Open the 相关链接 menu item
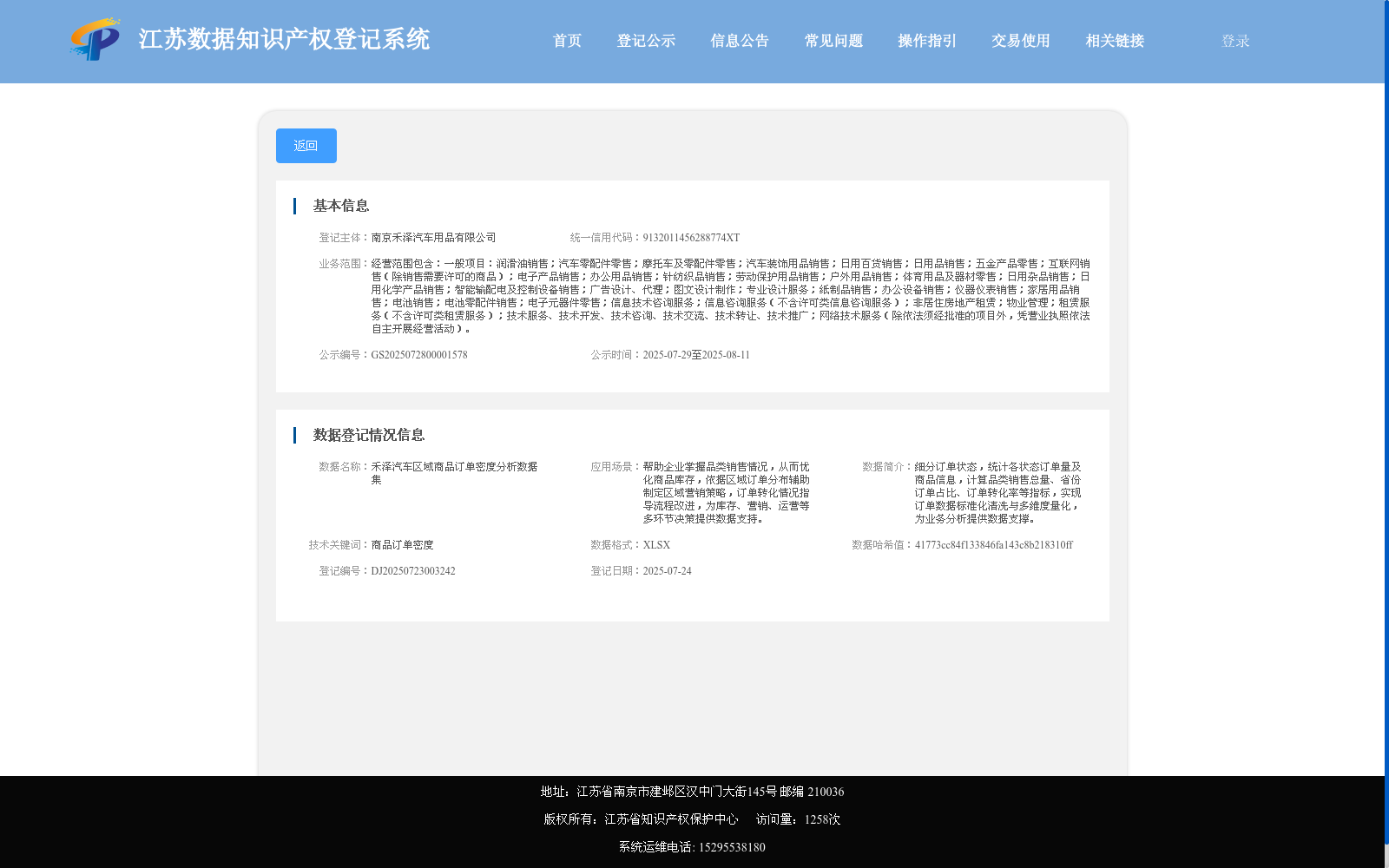 click(x=1115, y=41)
